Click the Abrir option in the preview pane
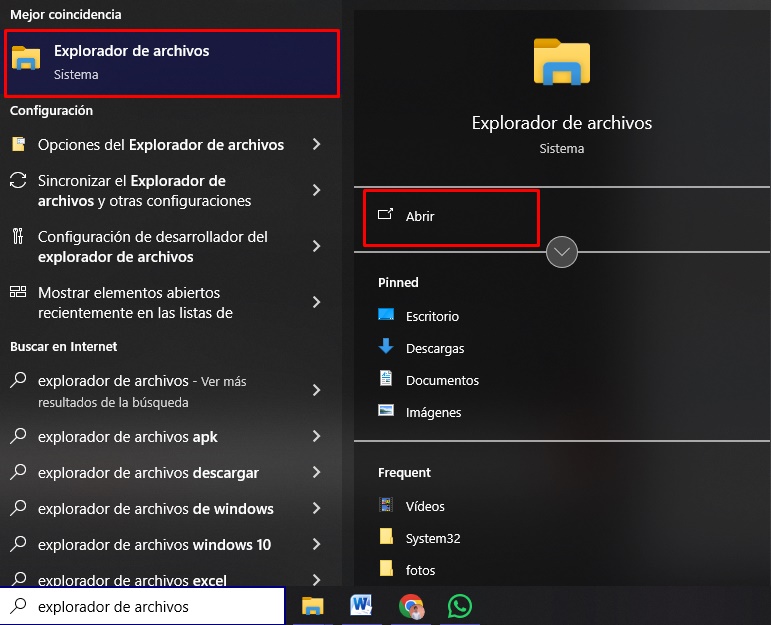This screenshot has width=771, height=625. [451, 217]
